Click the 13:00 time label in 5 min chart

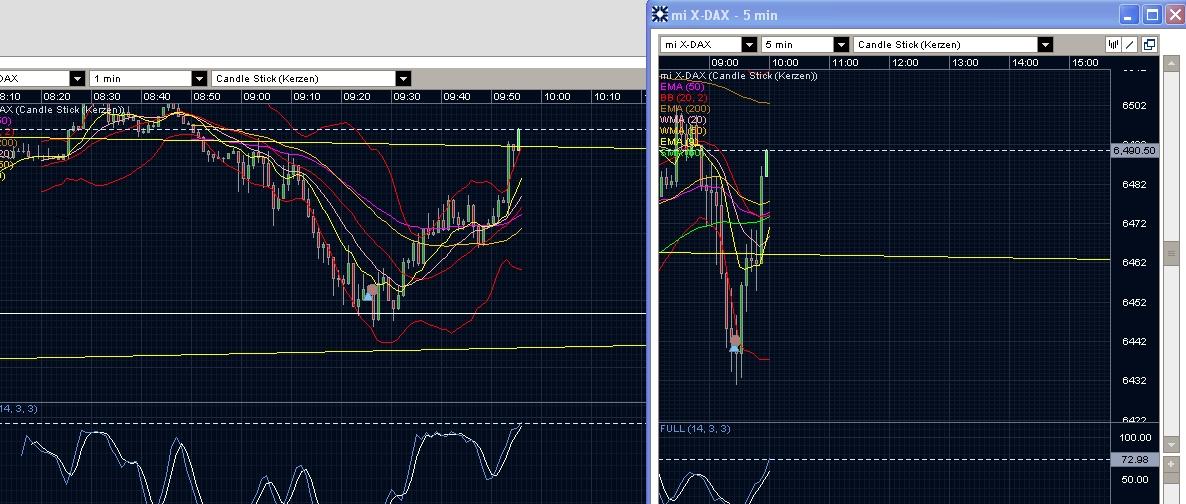[x=964, y=63]
